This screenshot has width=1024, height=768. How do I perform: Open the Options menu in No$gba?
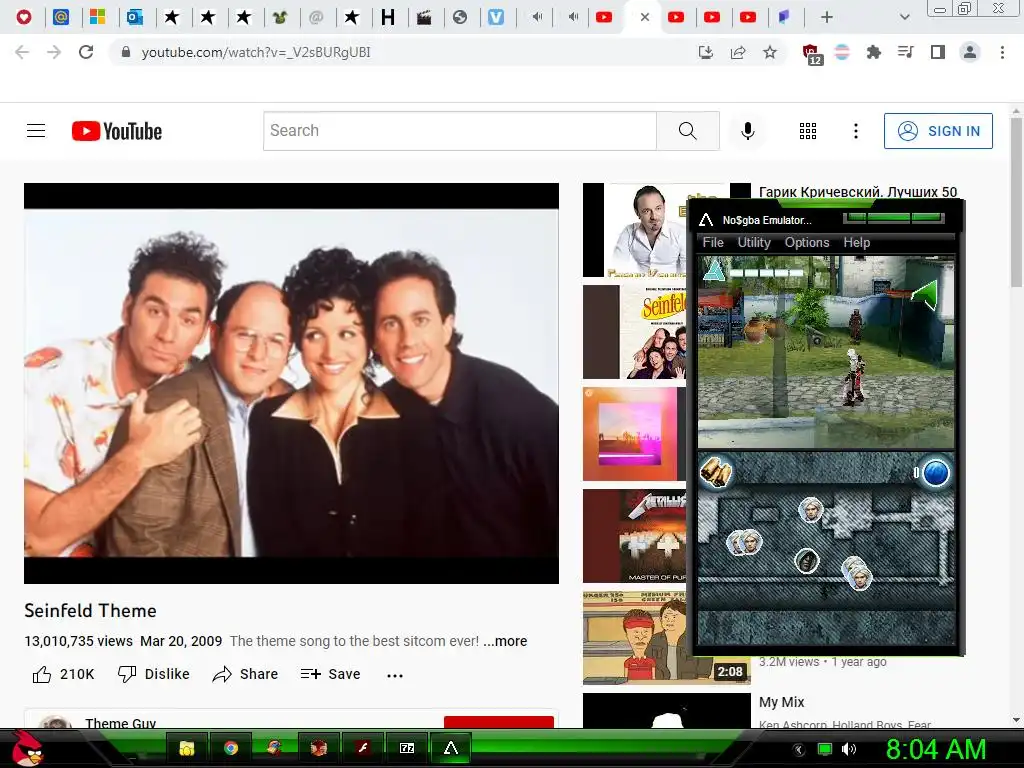[x=807, y=242]
